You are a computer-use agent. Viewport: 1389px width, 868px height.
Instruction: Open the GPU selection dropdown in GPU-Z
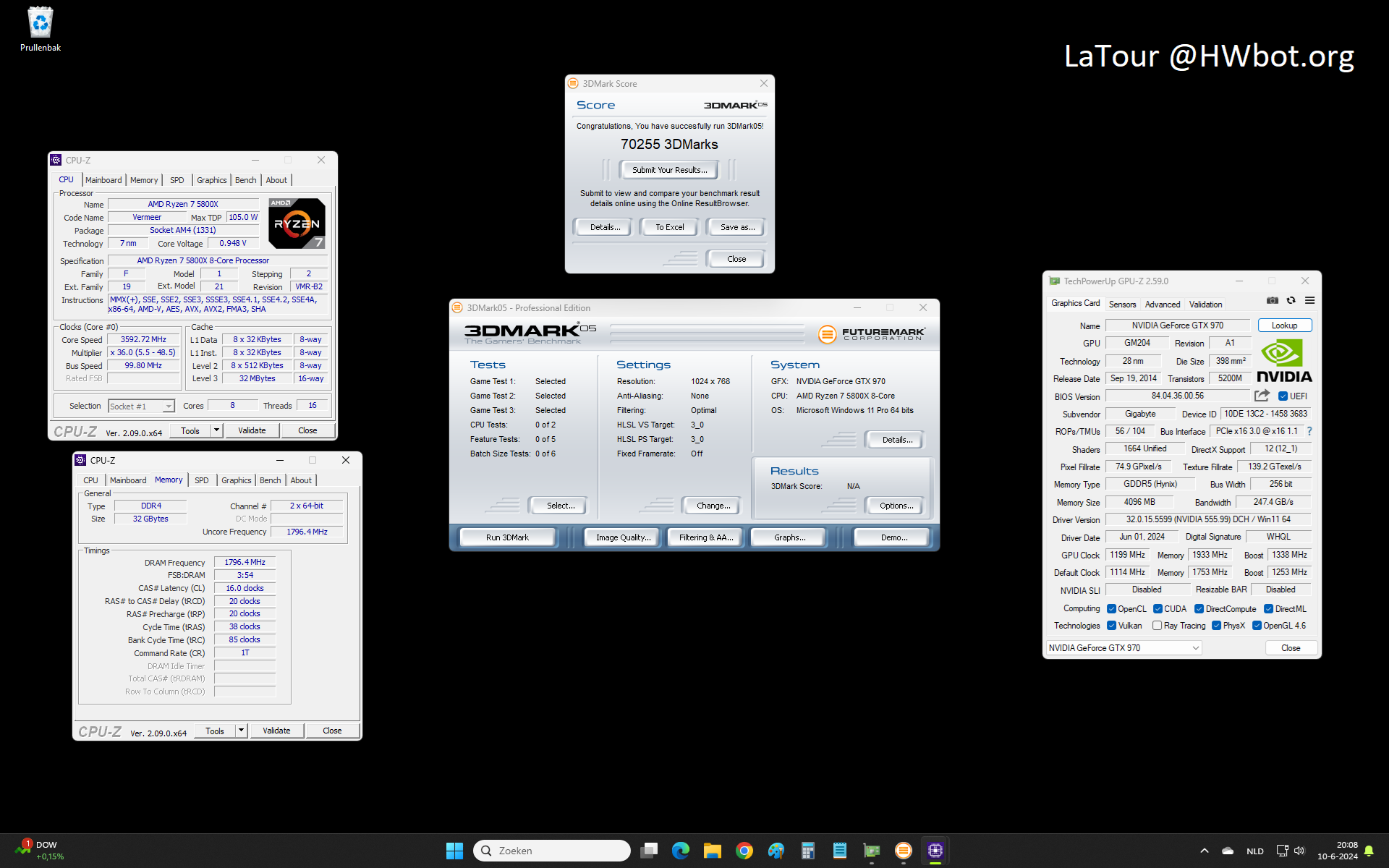[1124, 647]
